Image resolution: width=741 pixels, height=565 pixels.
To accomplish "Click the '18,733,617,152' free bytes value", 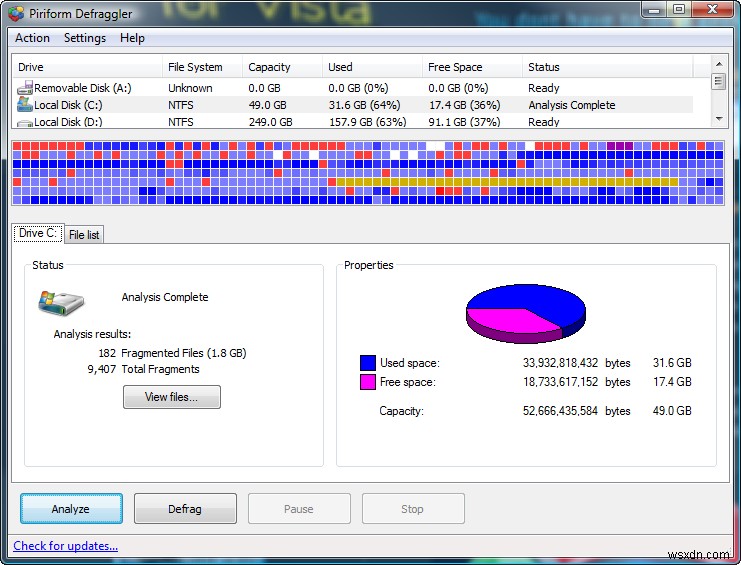I will [560, 382].
